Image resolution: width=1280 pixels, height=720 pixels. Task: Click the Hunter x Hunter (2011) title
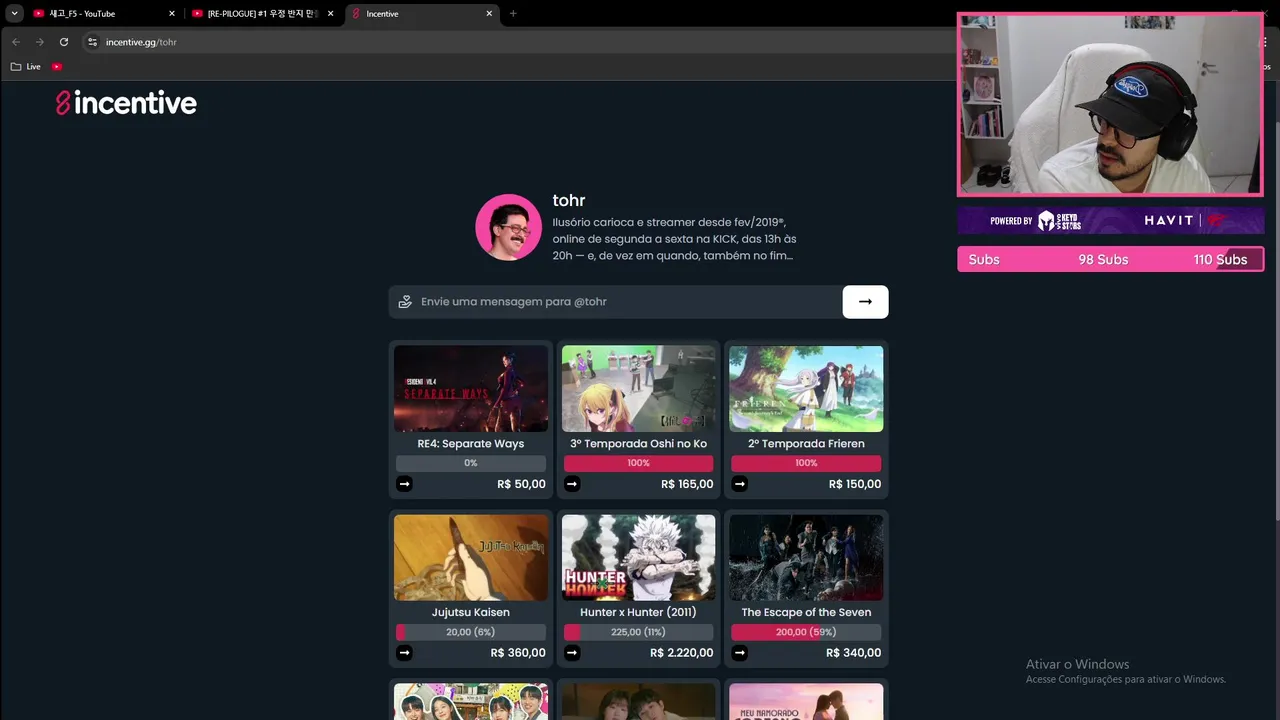(x=638, y=612)
